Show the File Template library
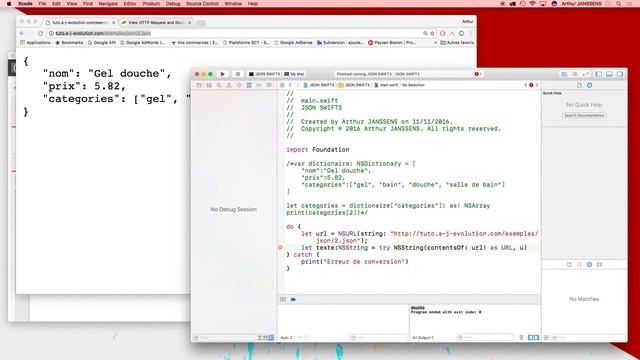Image resolution: width=640 pixels, height=360 pixels. coord(569,264)
